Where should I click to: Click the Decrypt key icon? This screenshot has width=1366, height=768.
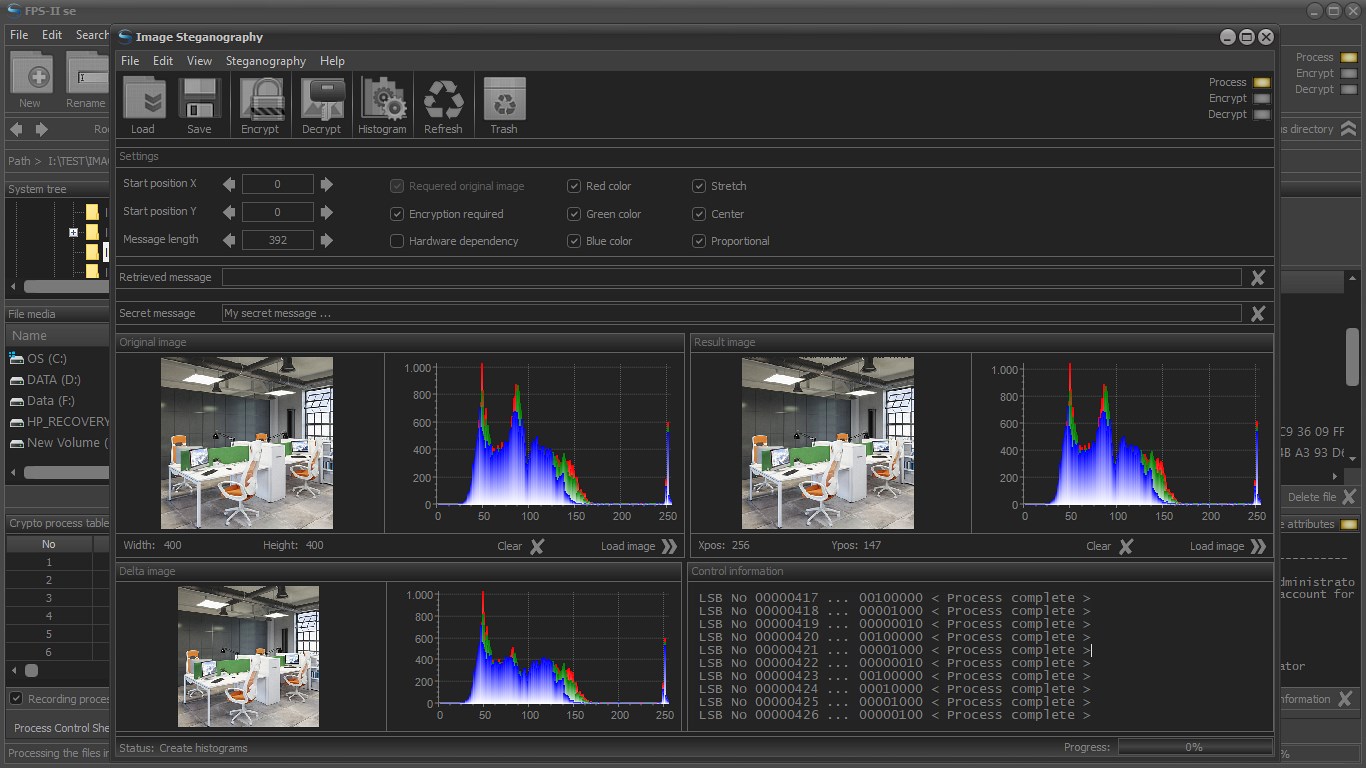[323, 99]
